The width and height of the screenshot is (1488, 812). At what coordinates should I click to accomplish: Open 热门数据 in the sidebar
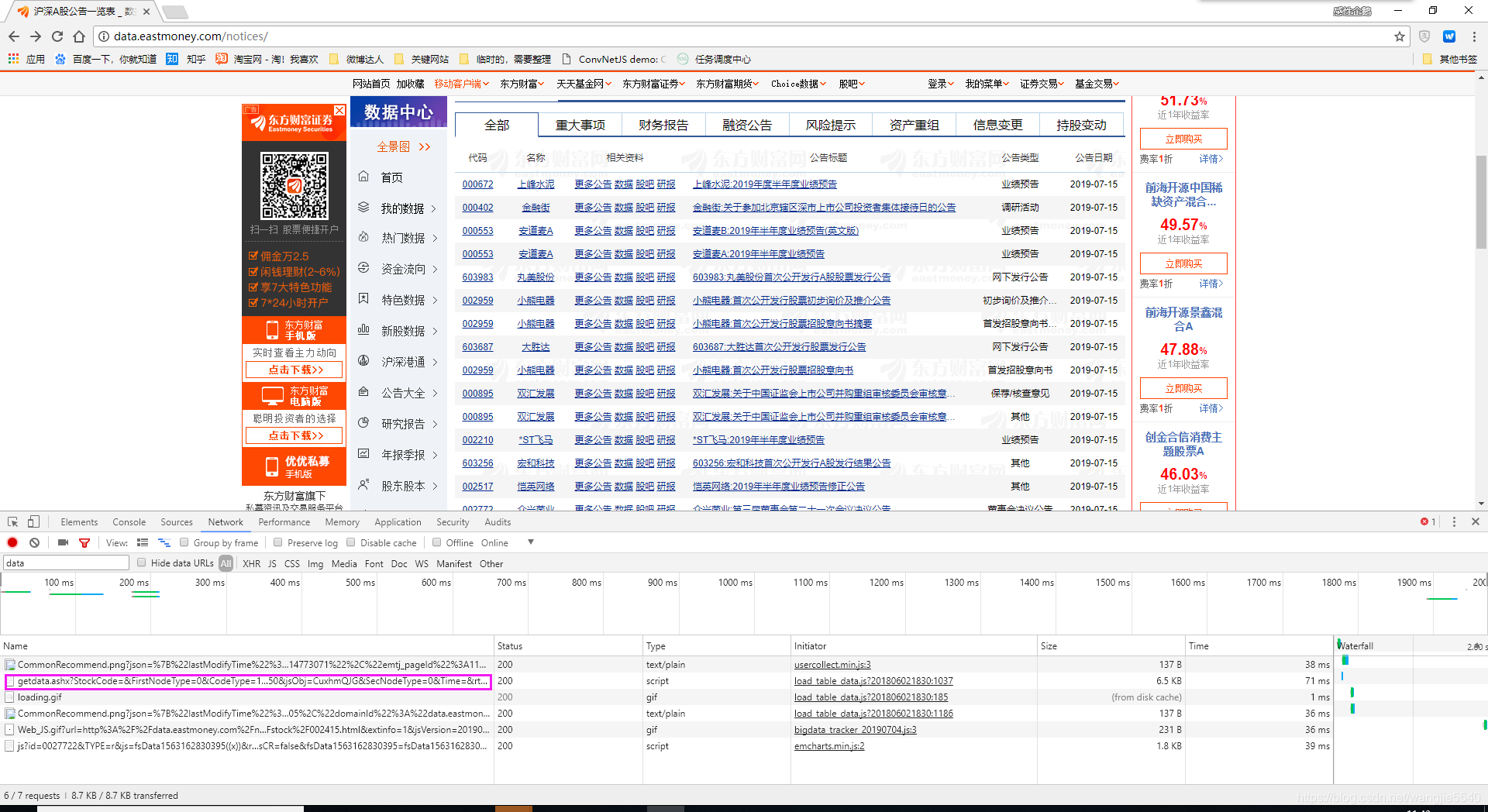point(403,238)
